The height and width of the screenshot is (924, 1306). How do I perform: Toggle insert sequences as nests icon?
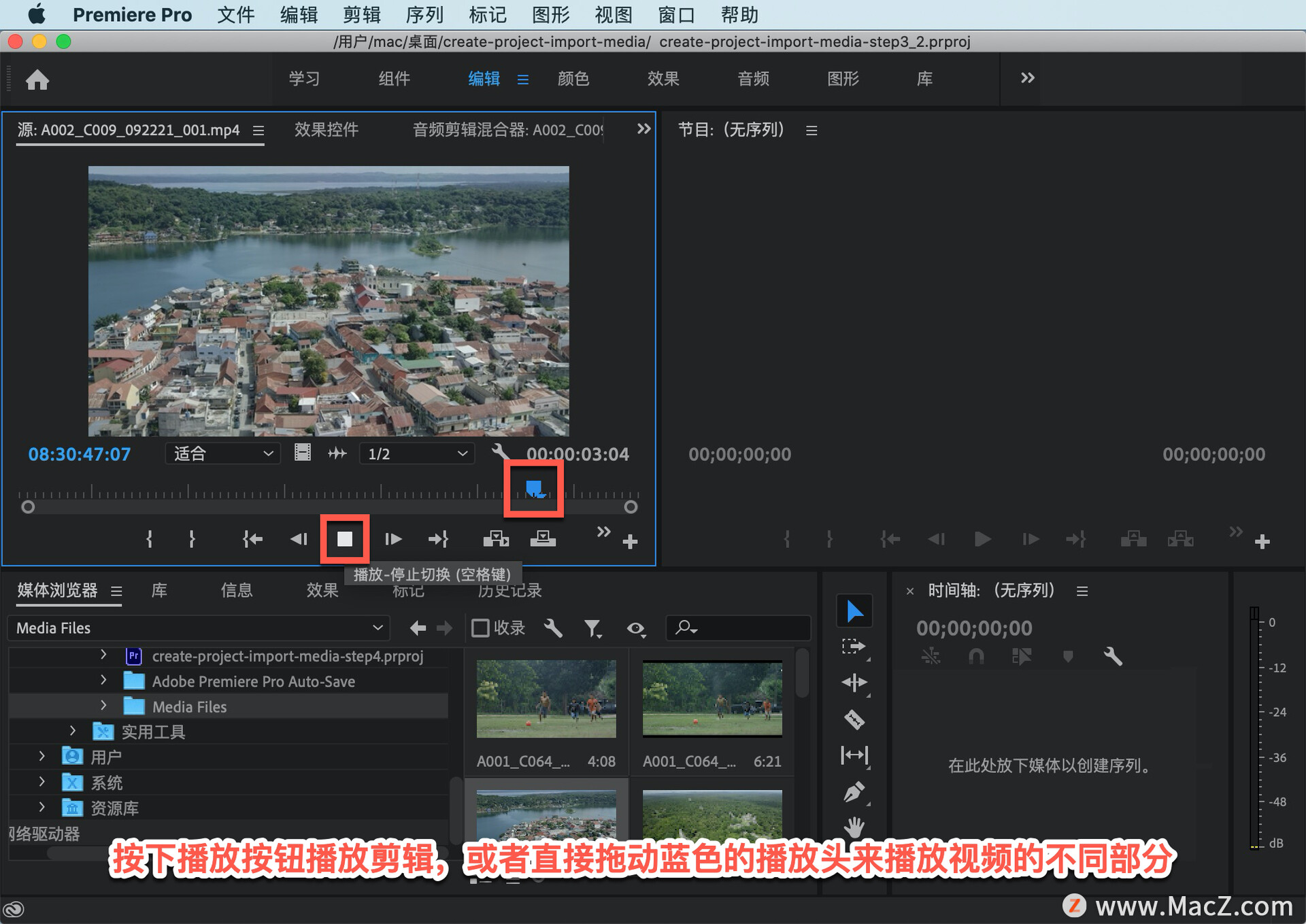point(931,656)
